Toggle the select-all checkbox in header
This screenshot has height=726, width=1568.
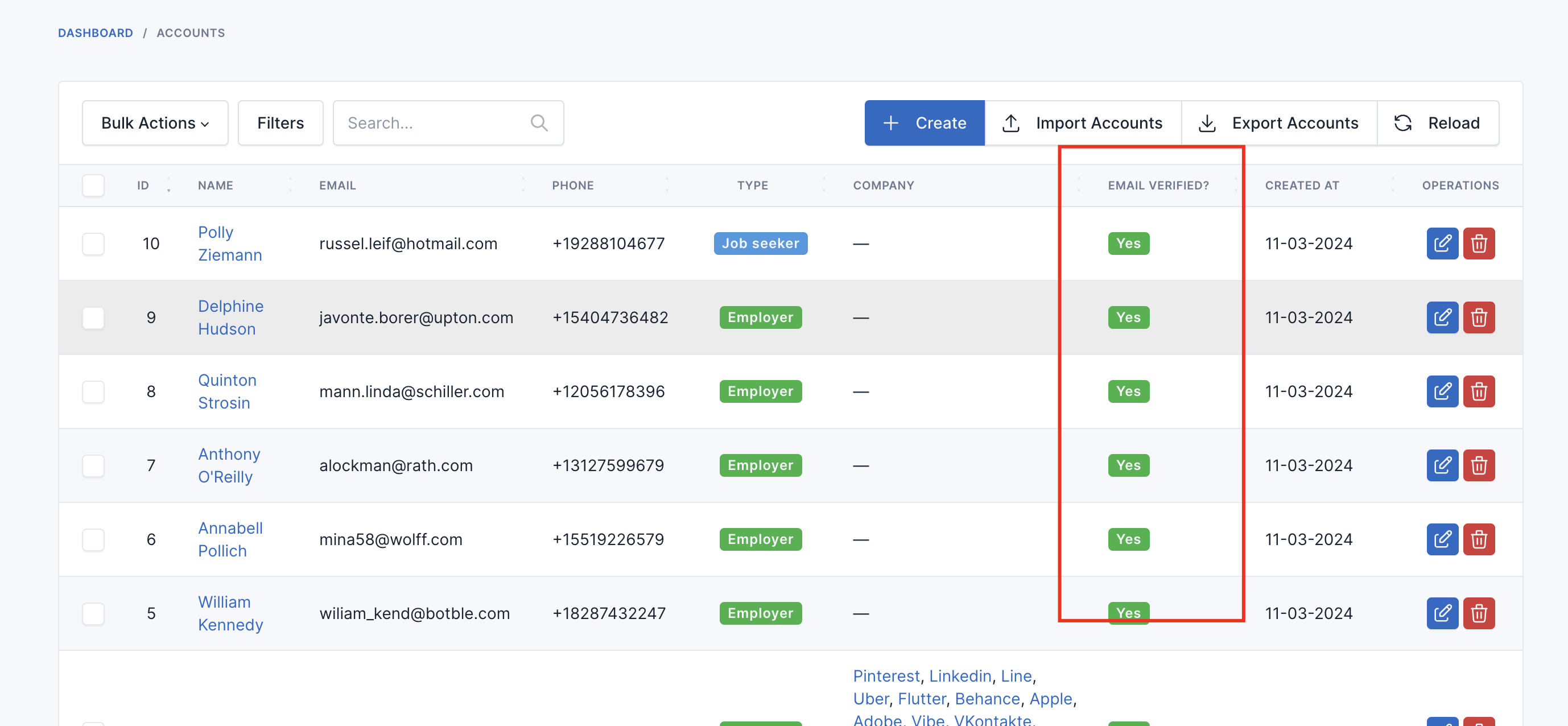[93, 185]
